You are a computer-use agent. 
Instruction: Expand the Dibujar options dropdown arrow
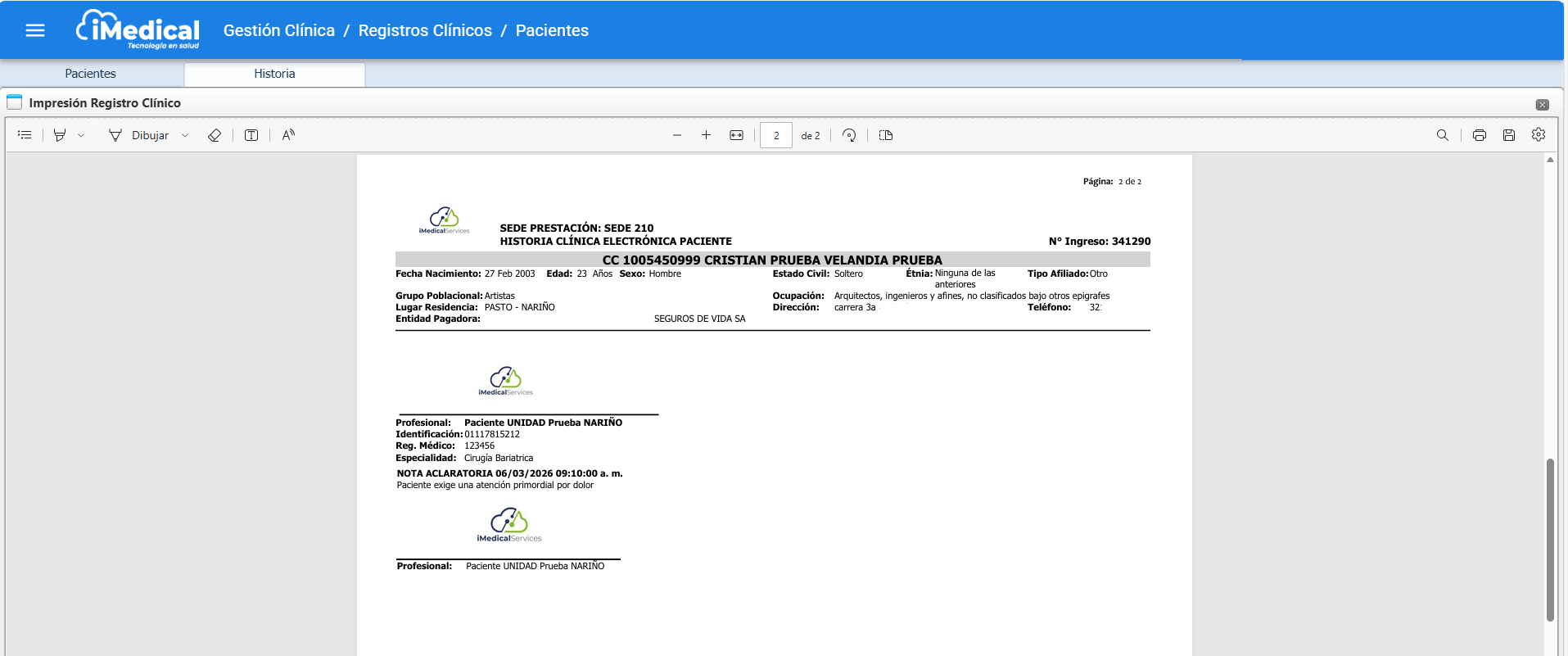click(185, 136)
